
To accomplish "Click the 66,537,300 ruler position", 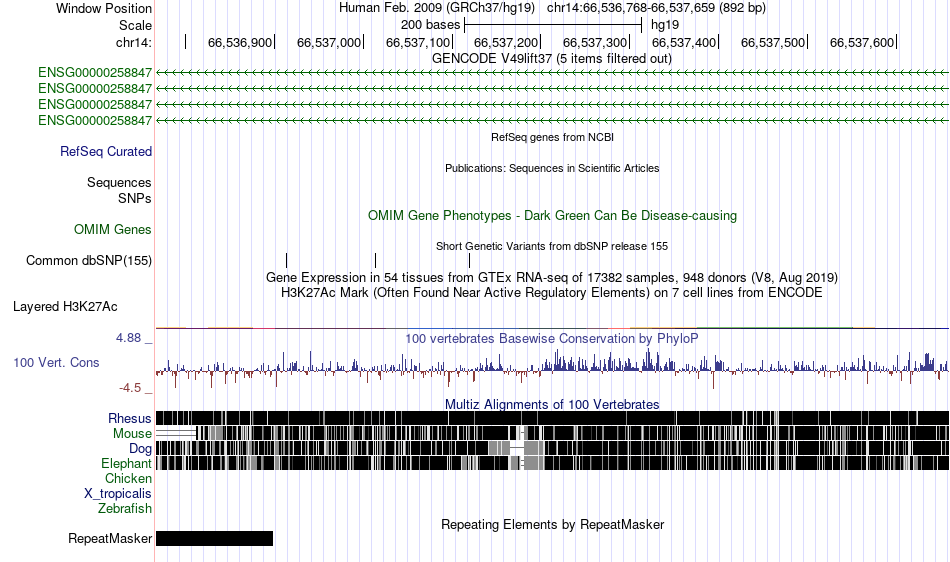I will [595, 42].
